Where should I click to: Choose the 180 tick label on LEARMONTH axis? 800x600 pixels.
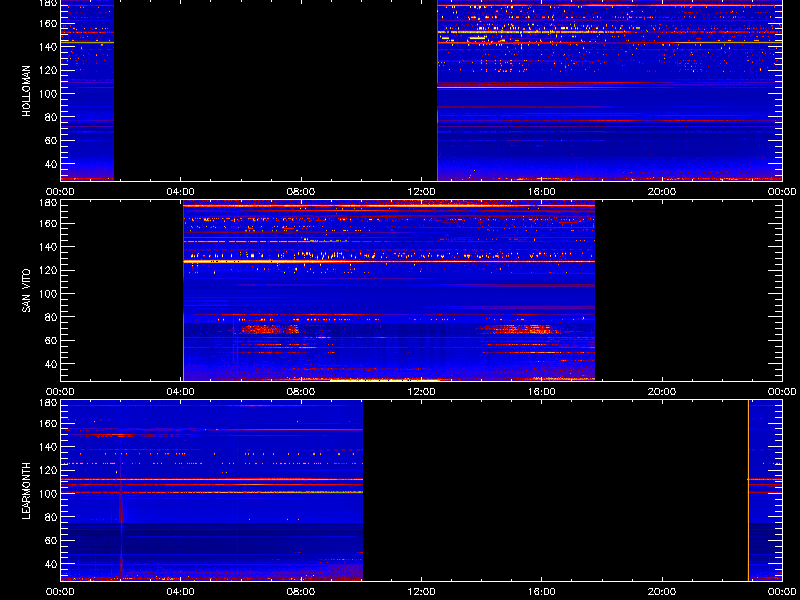click(x=50, y=403)
